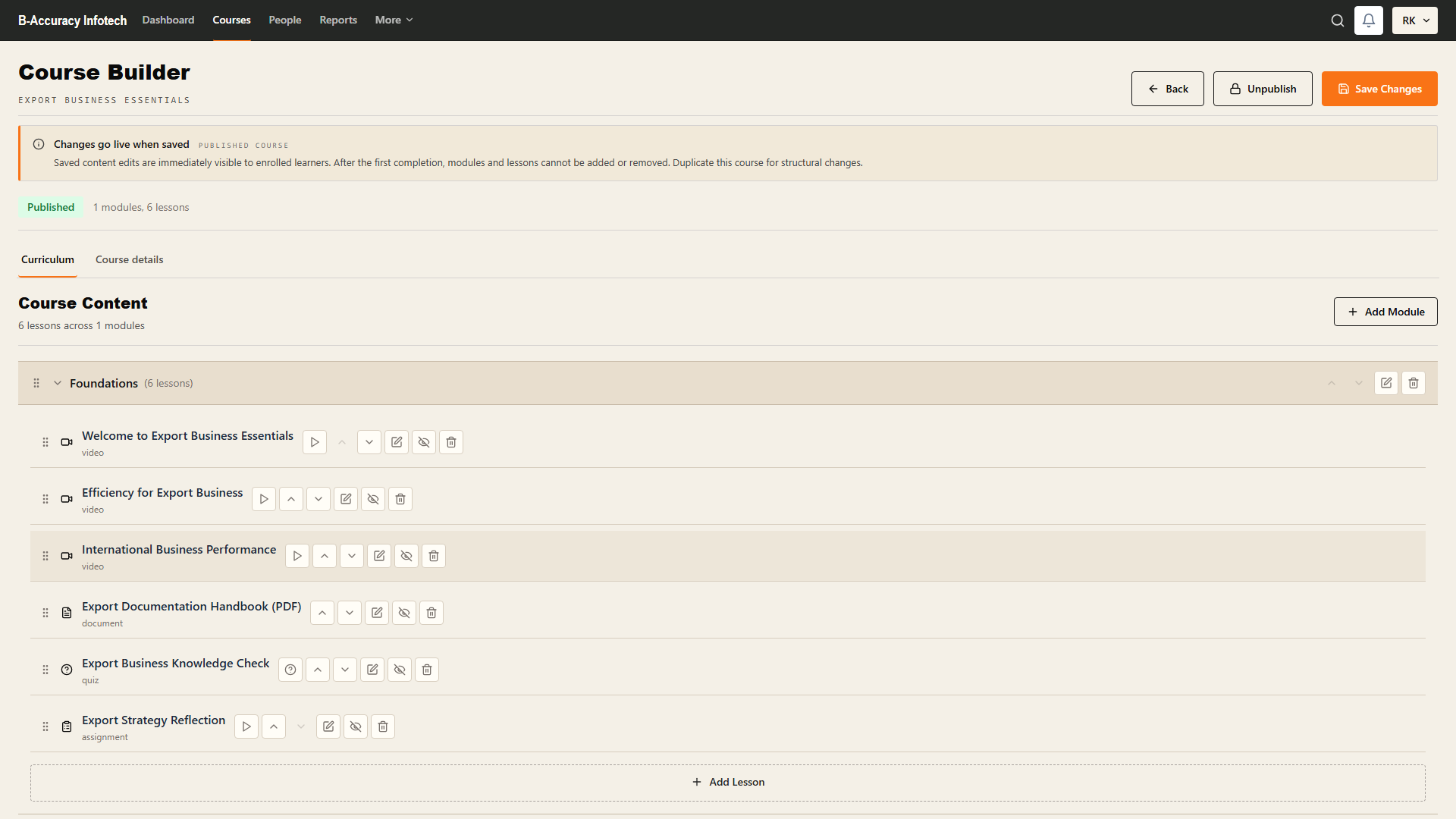Open the search icon in top bar
Screen dimensions: 1456x819
click(1338, 20)
